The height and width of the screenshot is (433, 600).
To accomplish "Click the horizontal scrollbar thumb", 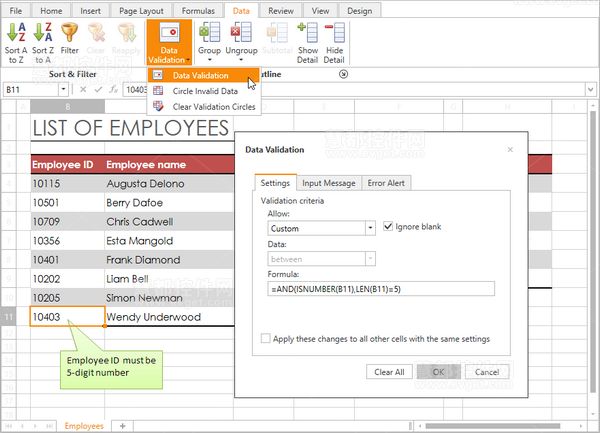I will tap(493, 426).
